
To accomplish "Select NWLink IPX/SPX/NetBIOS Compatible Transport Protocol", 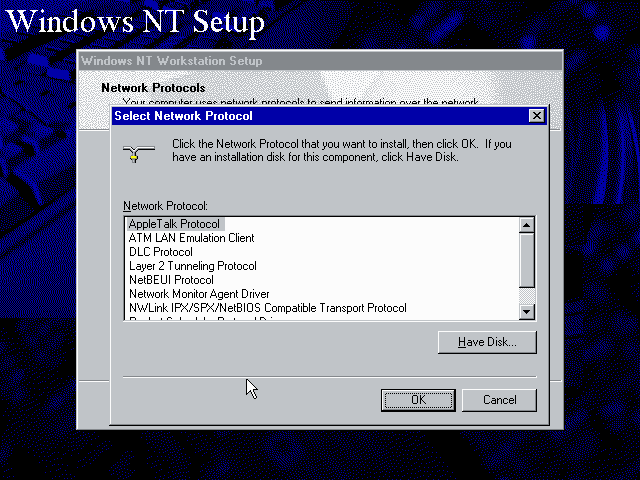I will point(267,308).
